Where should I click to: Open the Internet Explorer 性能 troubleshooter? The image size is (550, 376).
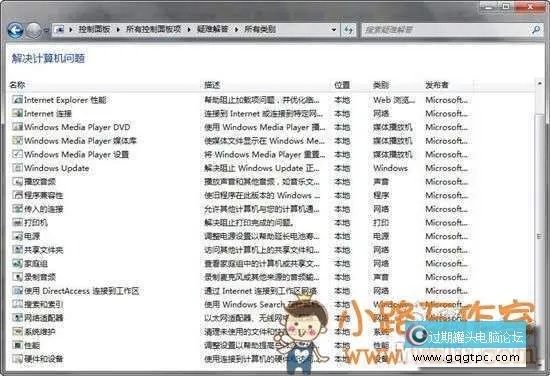click(x=65, y=100)
